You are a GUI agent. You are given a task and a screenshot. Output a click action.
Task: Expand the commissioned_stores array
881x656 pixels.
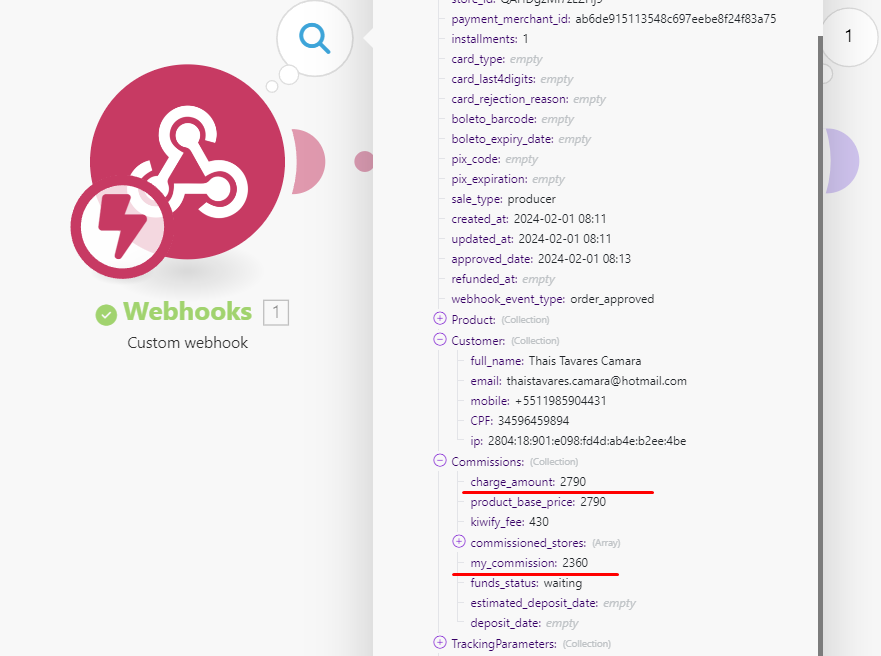pos(459,541)
